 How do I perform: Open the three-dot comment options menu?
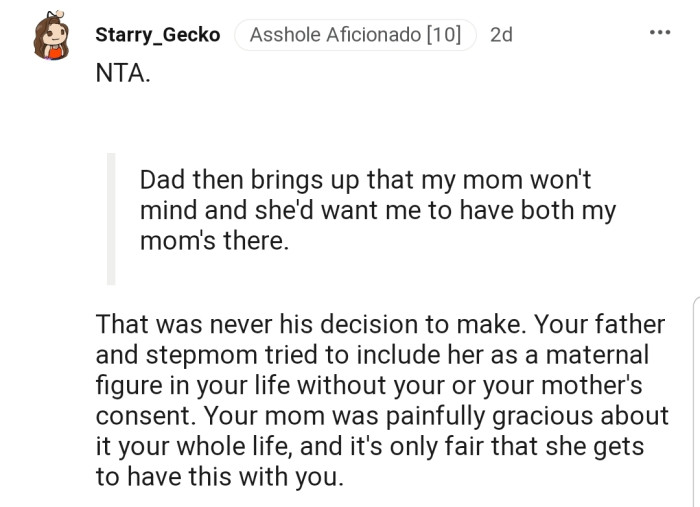point(660,33)
